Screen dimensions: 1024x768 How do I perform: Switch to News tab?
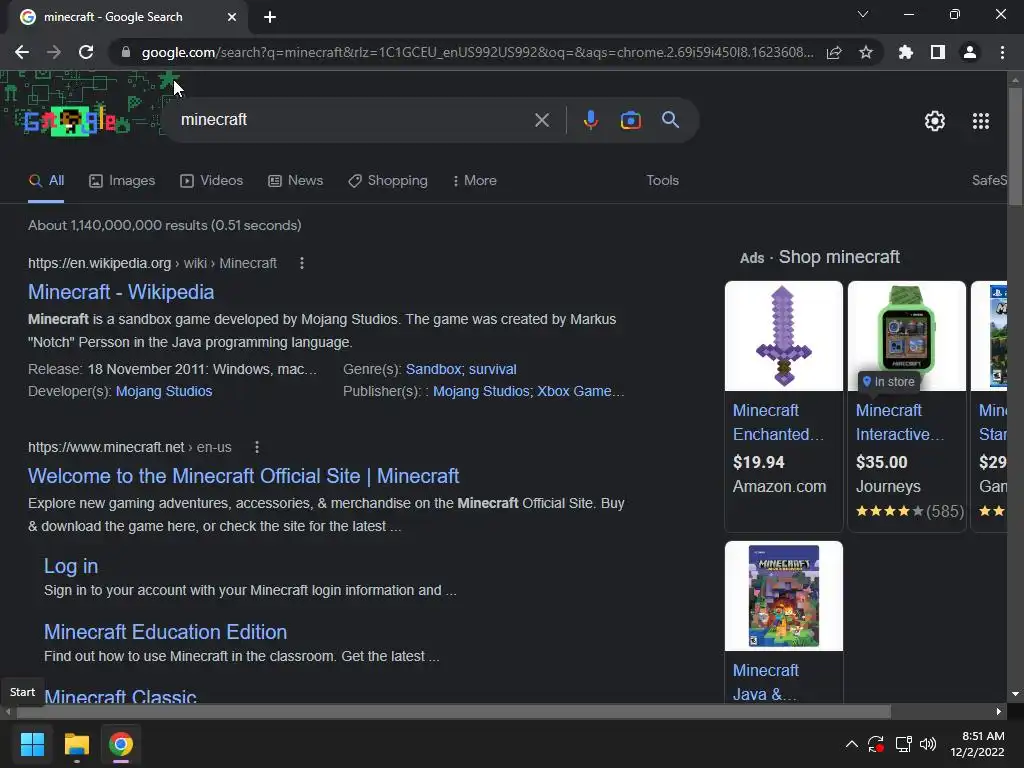click(295, 180)
